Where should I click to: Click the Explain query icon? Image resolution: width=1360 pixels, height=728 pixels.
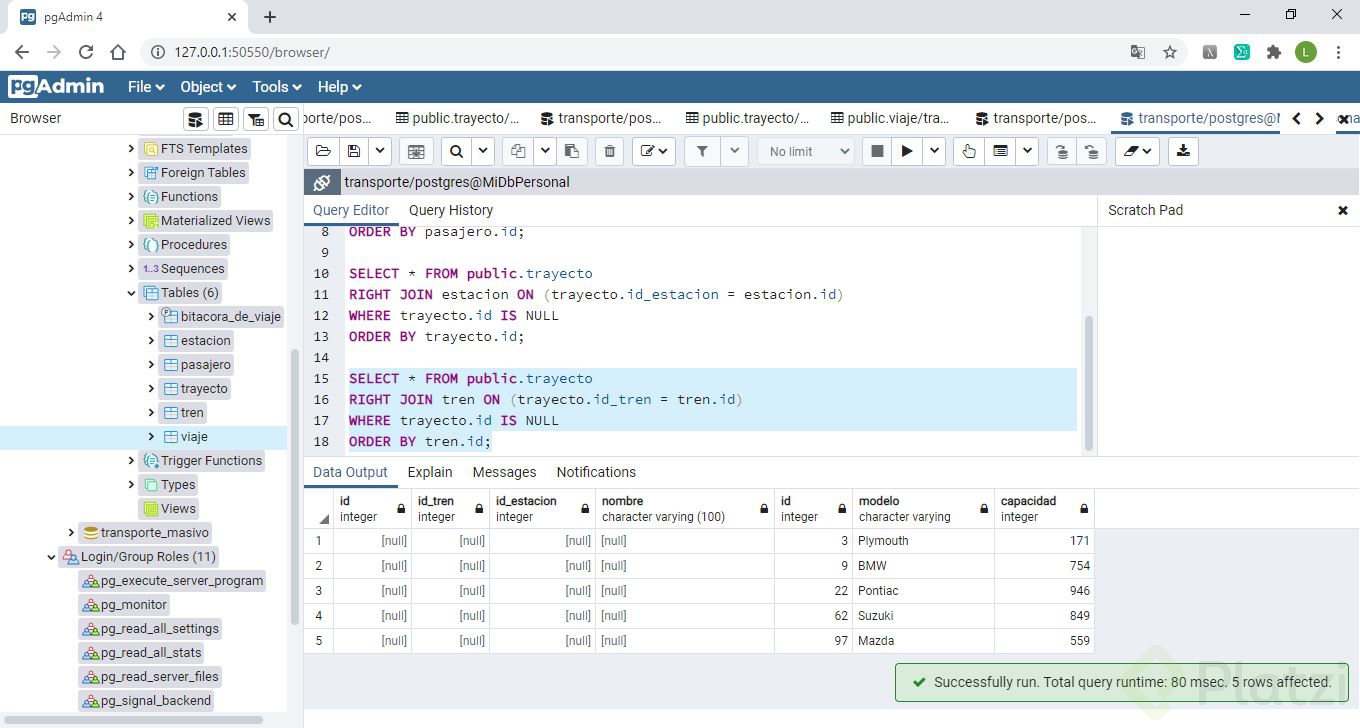click(968, 151)
